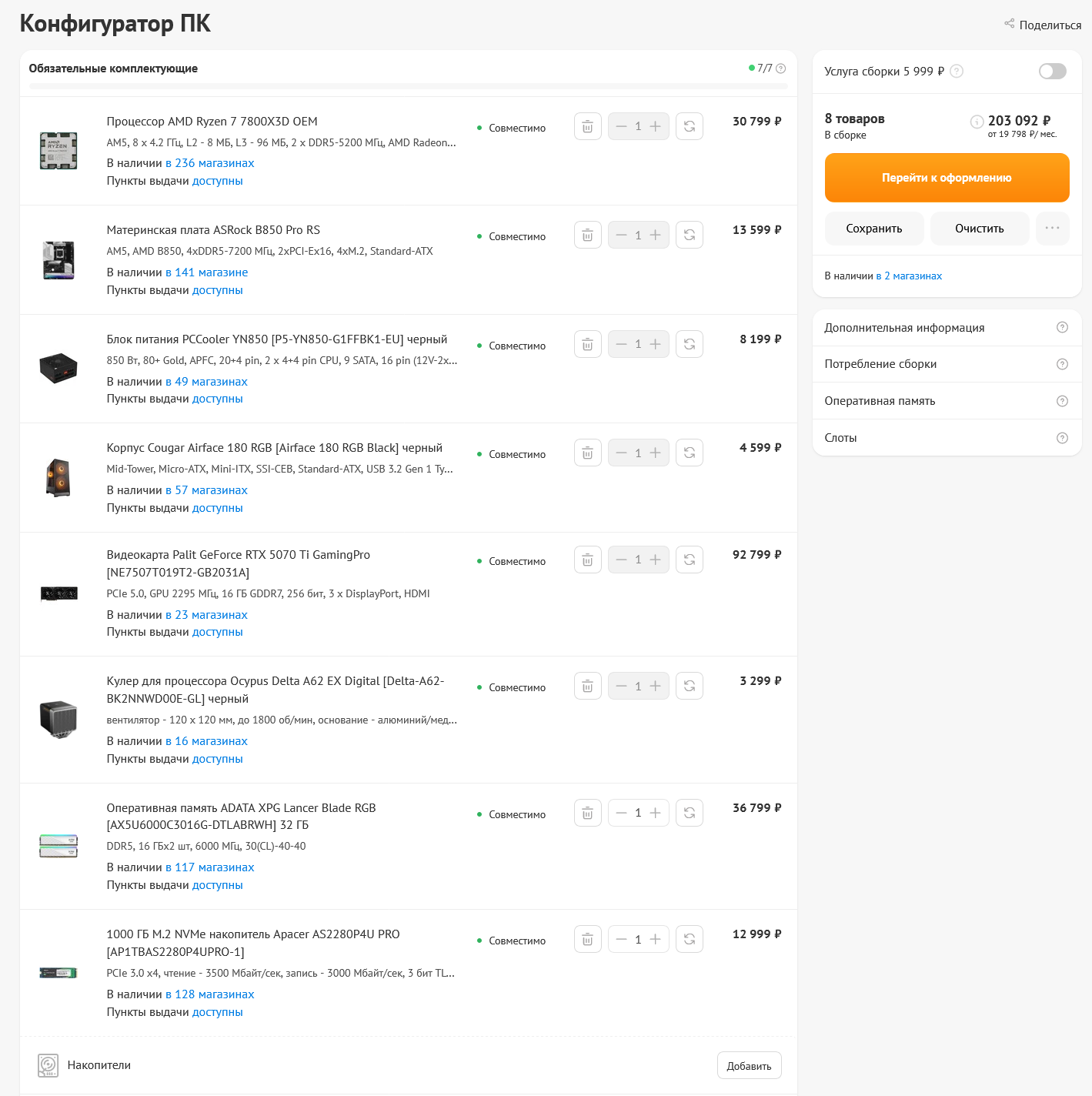1092x1096 pixels.
Task: Decrease Apacer AS2280P4U SSD quantity
Action: pyautogui.click(x=622, y=939)
